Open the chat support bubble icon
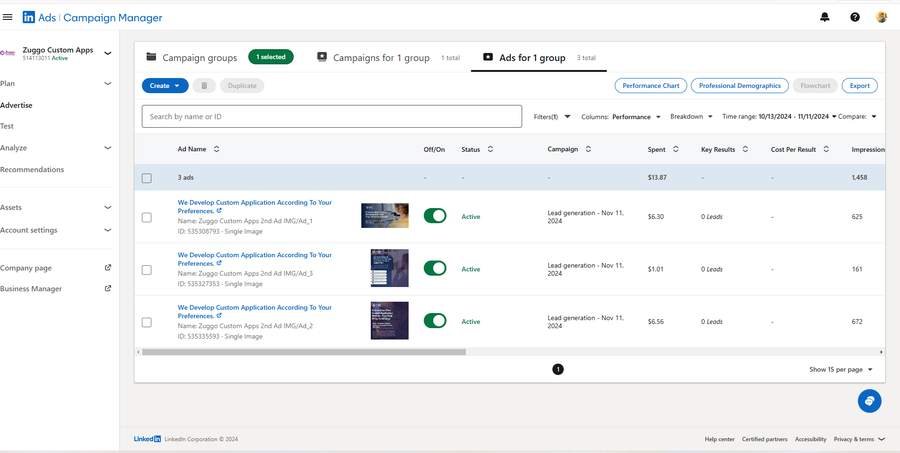Viewport: 900px width, 453px height. coord(869,400)
